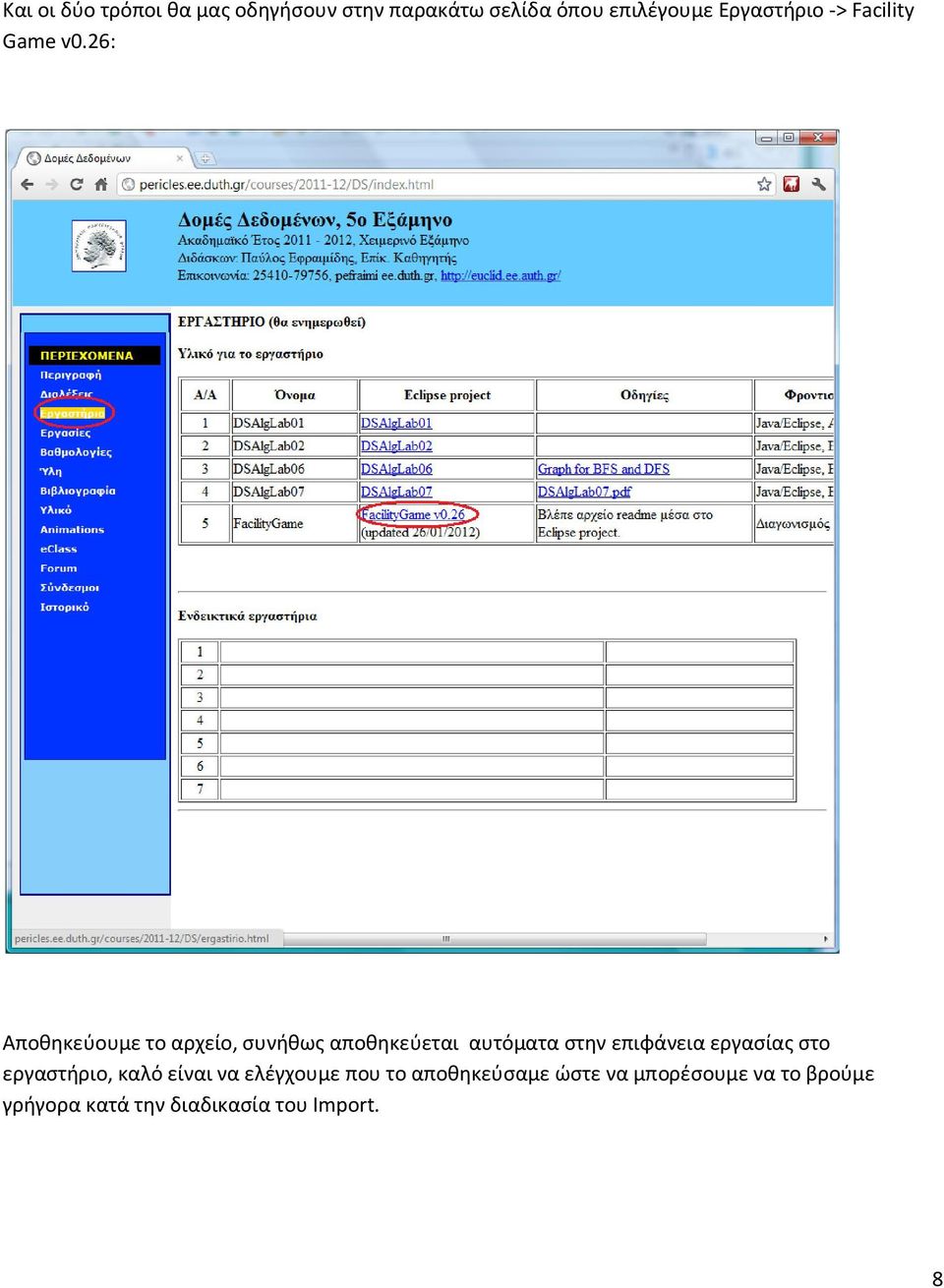Click the Δομές Δεδομένων, 5ο Εξάμηνο page title
The image size is (944, 1288).
point(315,219)
